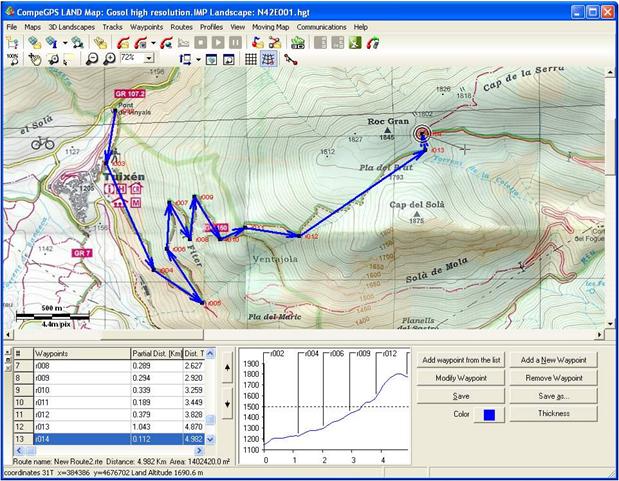Open the blue route color swatch
The image size is (619, 481).
tap(489, 415)
